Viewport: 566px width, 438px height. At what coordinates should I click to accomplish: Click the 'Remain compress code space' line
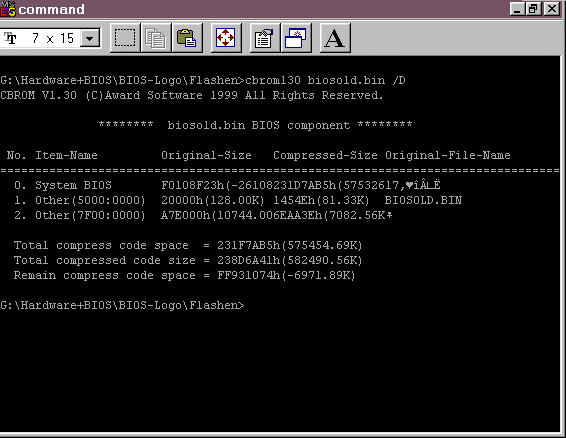(184, 276)
